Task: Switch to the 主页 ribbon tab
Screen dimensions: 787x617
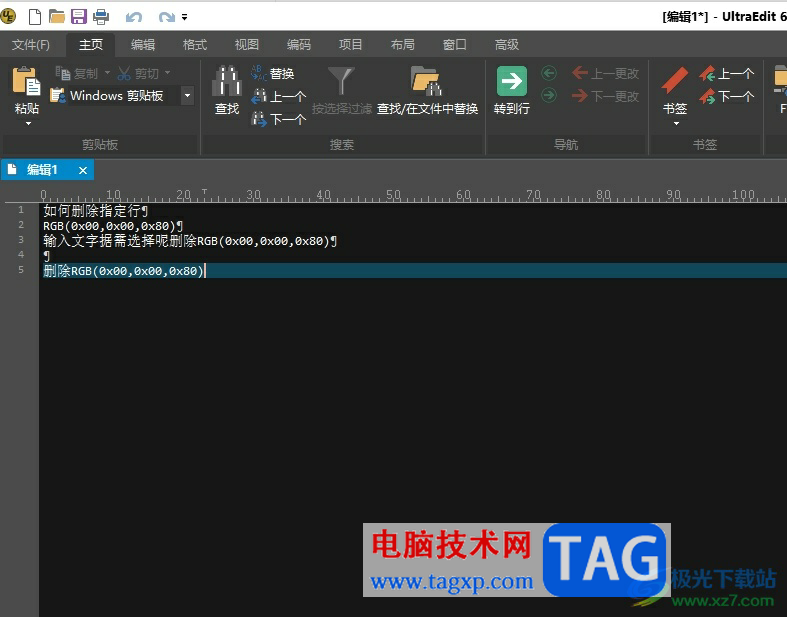Action: (x=91, y=45)
